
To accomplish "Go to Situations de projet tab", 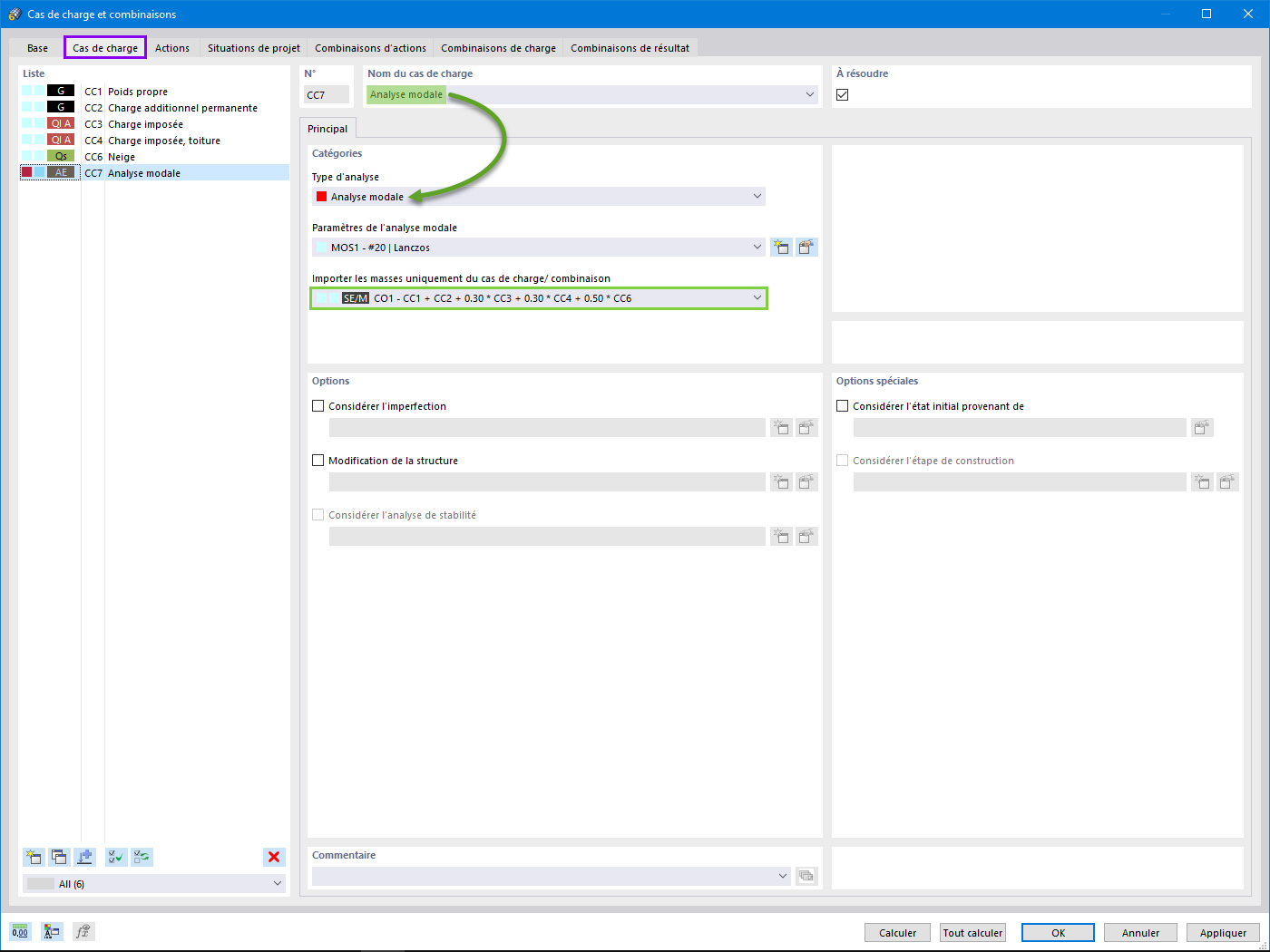I will click(x=254, y=48).
